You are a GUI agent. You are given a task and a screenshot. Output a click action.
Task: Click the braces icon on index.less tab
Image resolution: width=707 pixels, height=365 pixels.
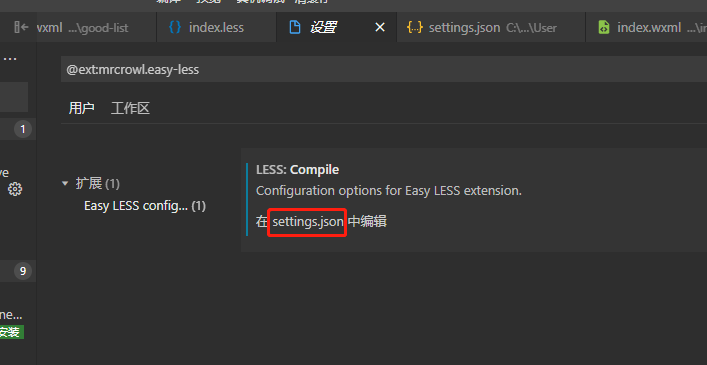(x=175, y=27)
